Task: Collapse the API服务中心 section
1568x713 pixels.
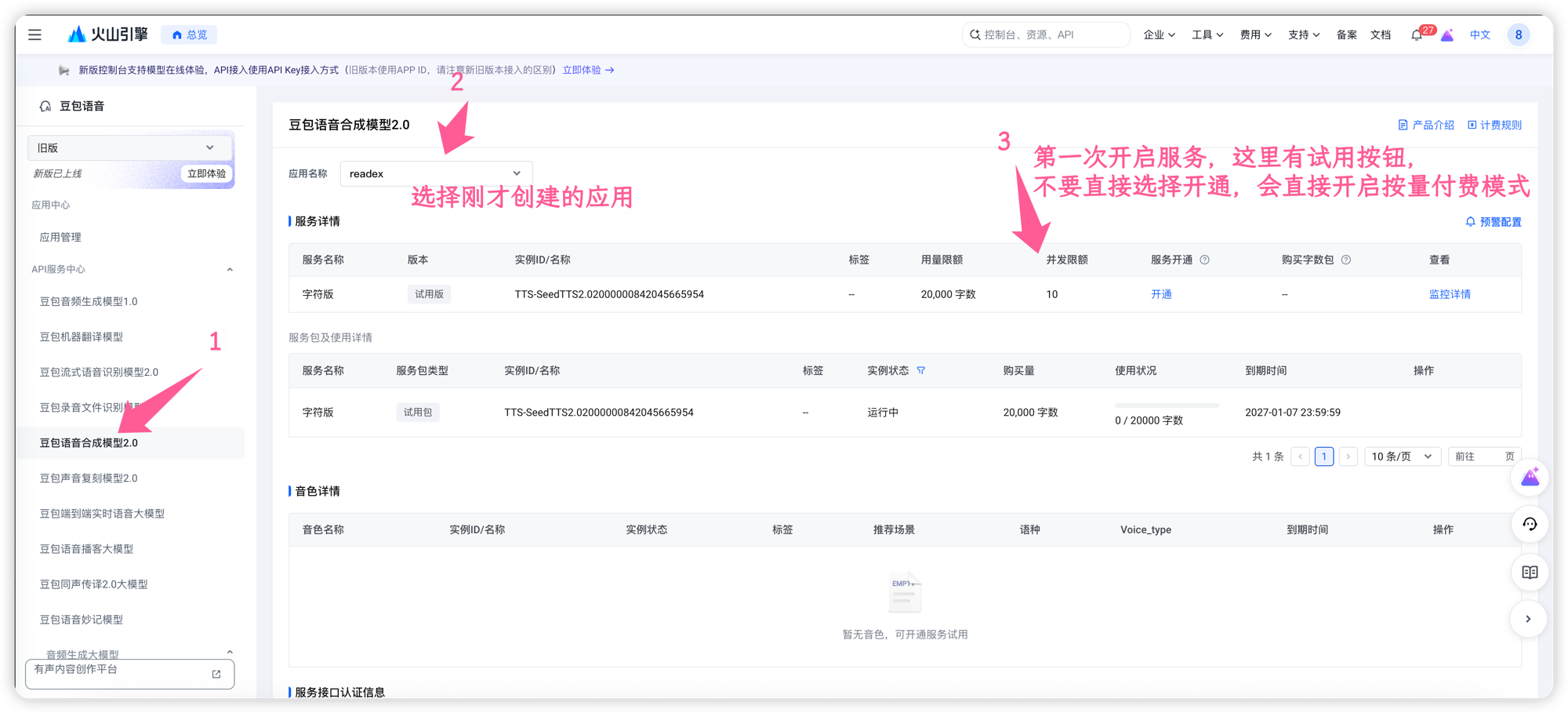Action: click(x=230, y=269)
